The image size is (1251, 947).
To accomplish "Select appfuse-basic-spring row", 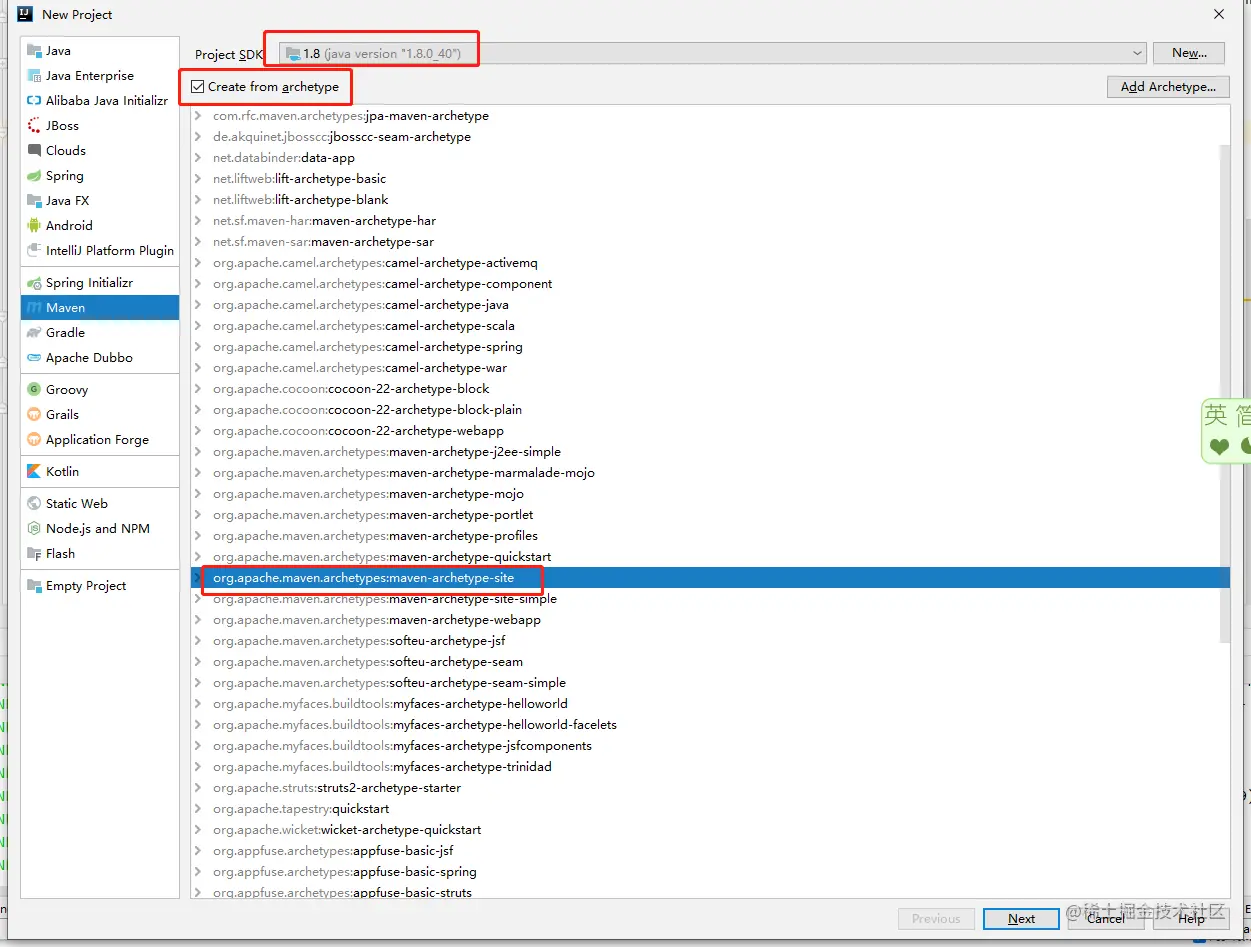I will click(x=710, y=872).
